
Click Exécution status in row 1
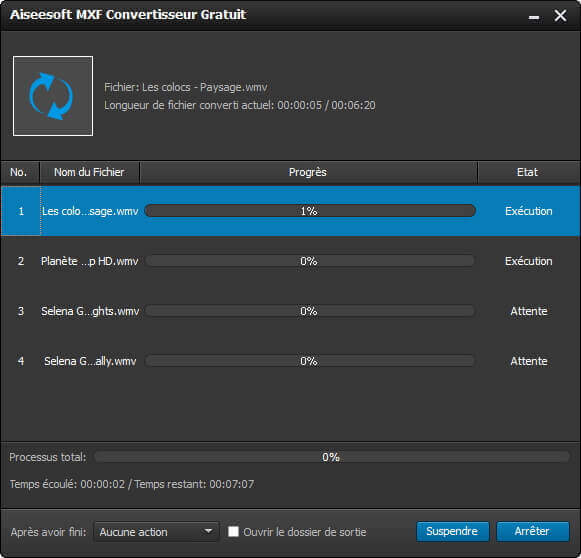[x=529, y=211]
